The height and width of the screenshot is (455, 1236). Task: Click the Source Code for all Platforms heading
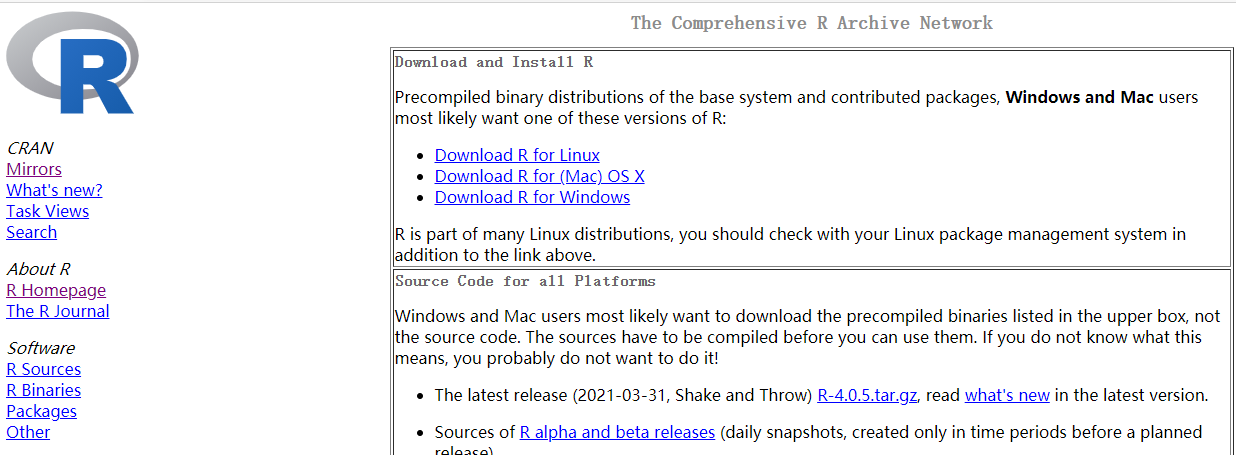(525, 281)
